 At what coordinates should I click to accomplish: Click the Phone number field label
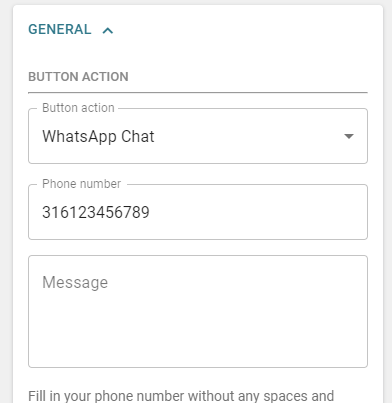pyautogui.click(x=82, y=184)
